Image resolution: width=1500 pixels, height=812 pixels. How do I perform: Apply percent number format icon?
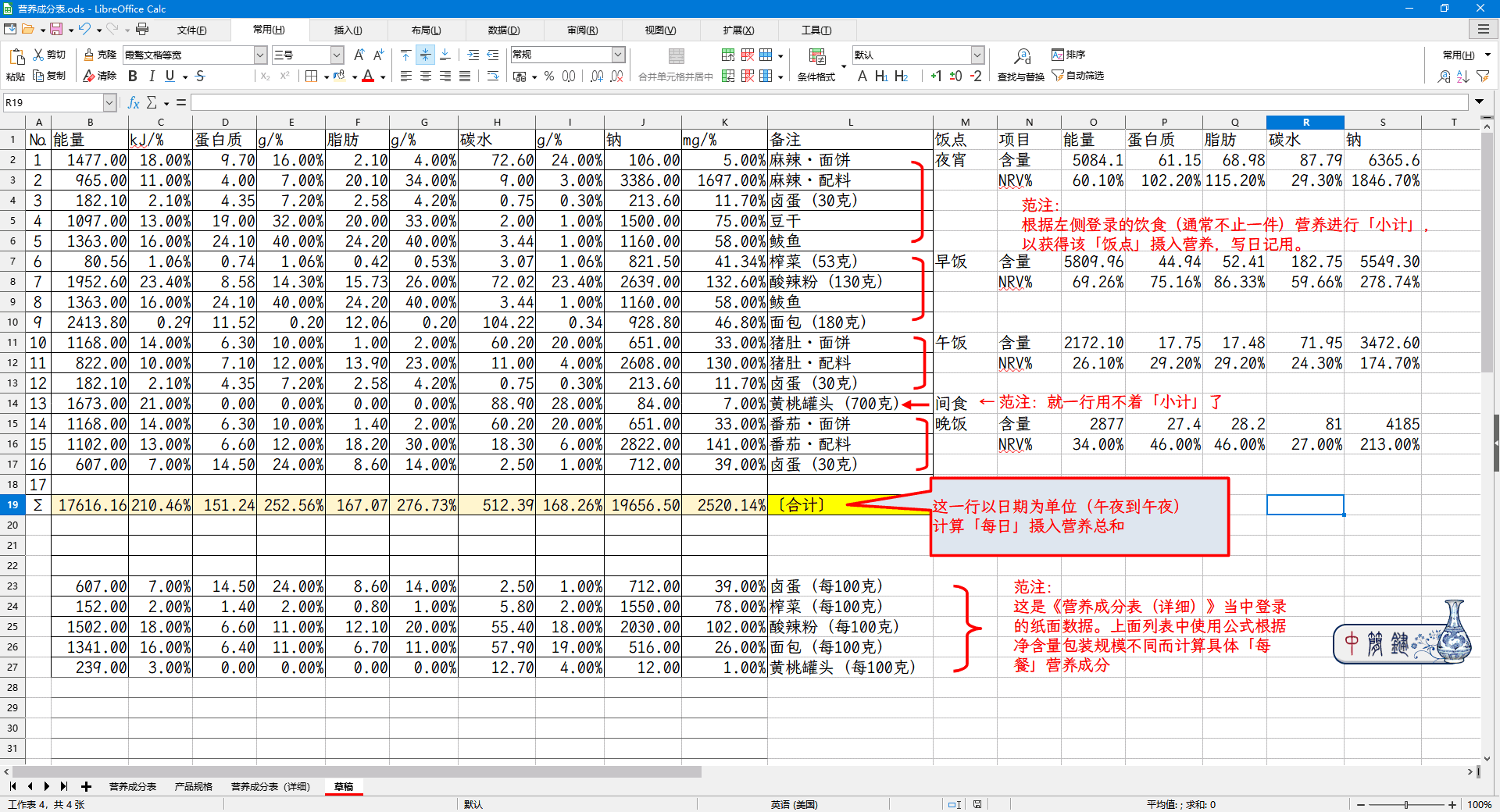(549, 76)
